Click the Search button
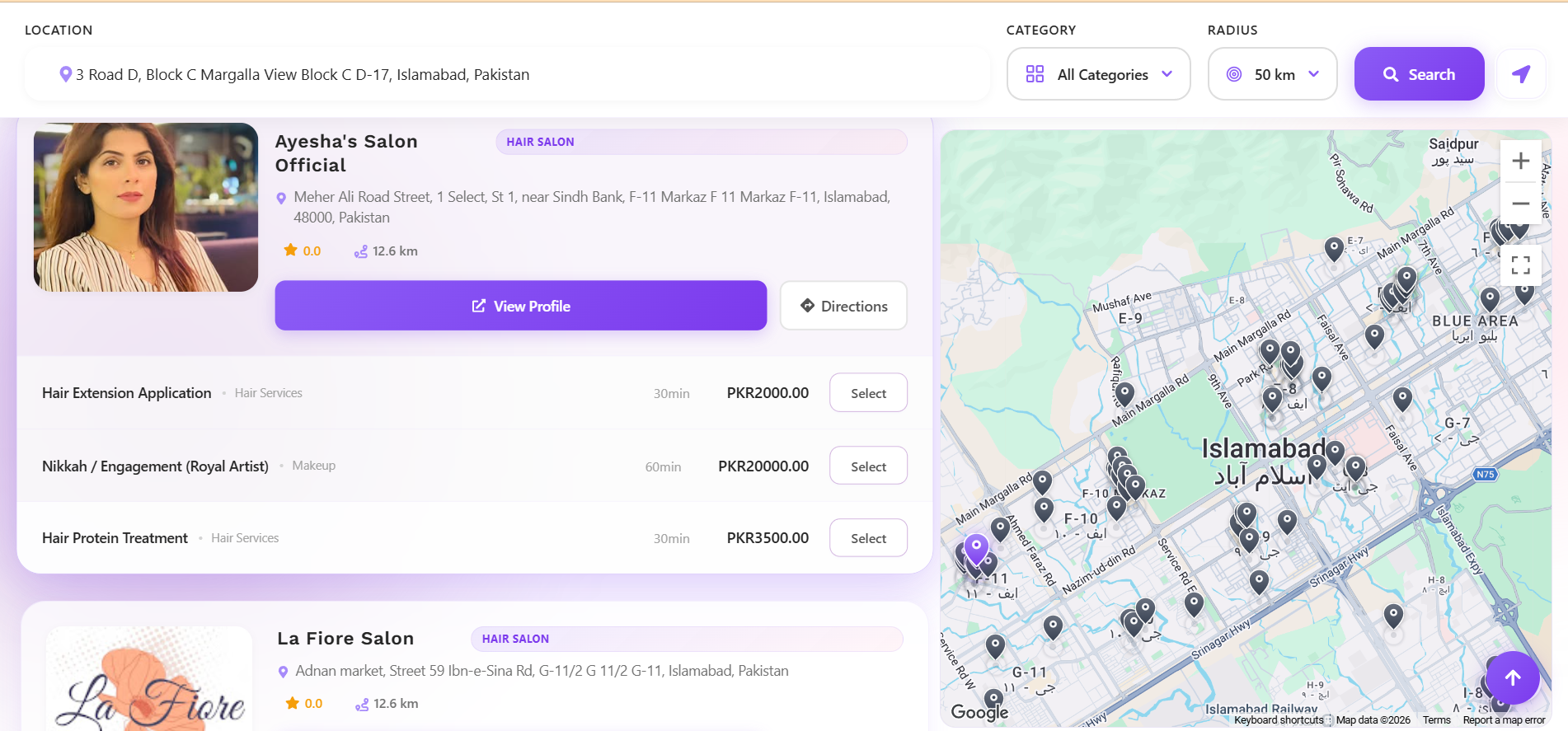This screenshot has height=731, width=1568. pyautogui.click(x=1419, y=74)
